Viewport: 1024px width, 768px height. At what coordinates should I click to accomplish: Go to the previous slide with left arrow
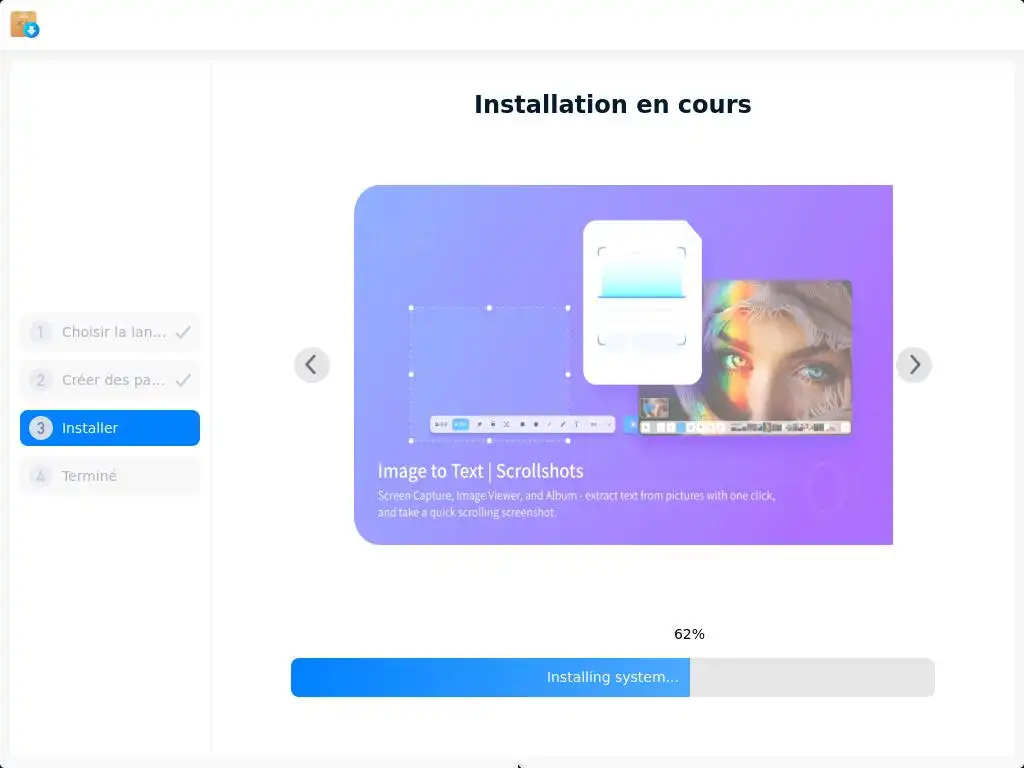(312, 364)
